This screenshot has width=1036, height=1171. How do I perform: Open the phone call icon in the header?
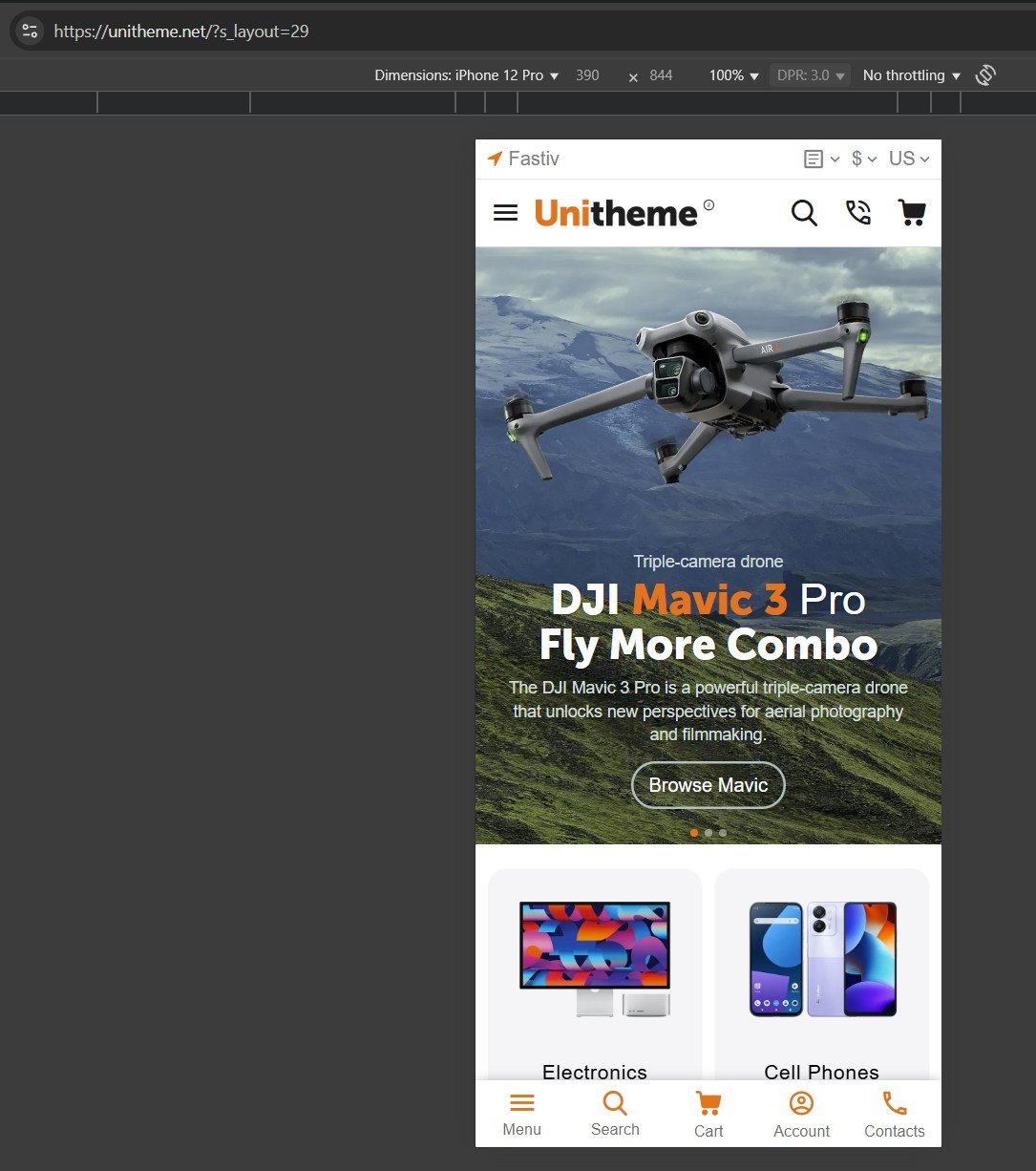point(858,213)
